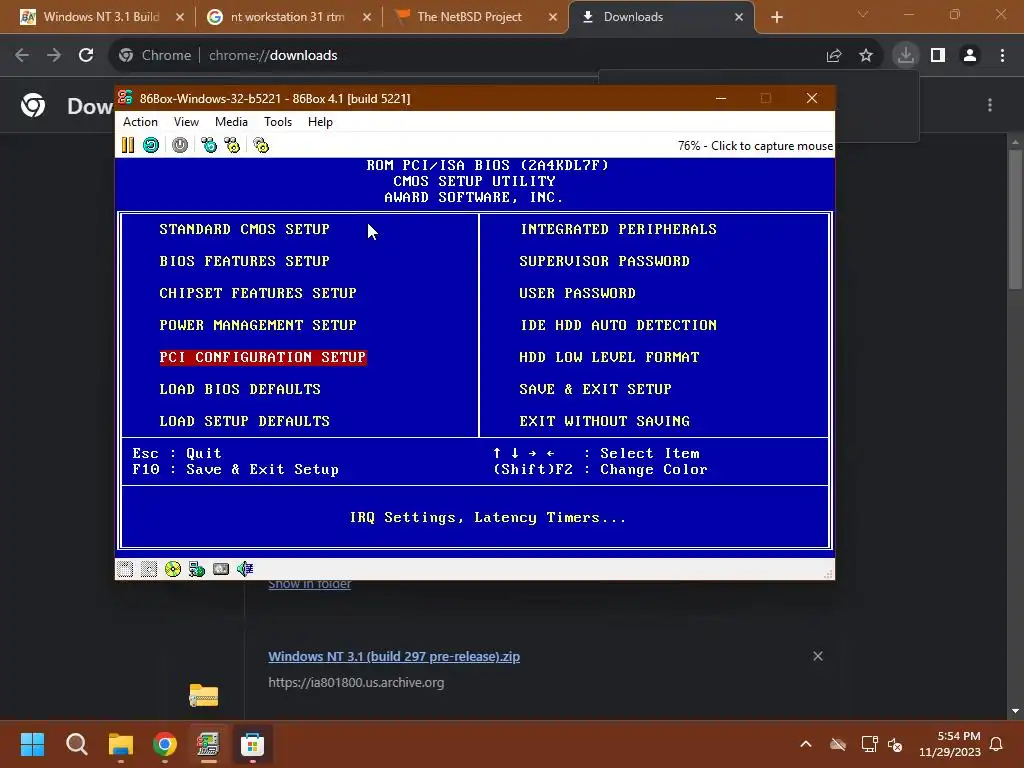Switch to The NetBSD Project tab

pyautogui.click(x=470, y=17)
